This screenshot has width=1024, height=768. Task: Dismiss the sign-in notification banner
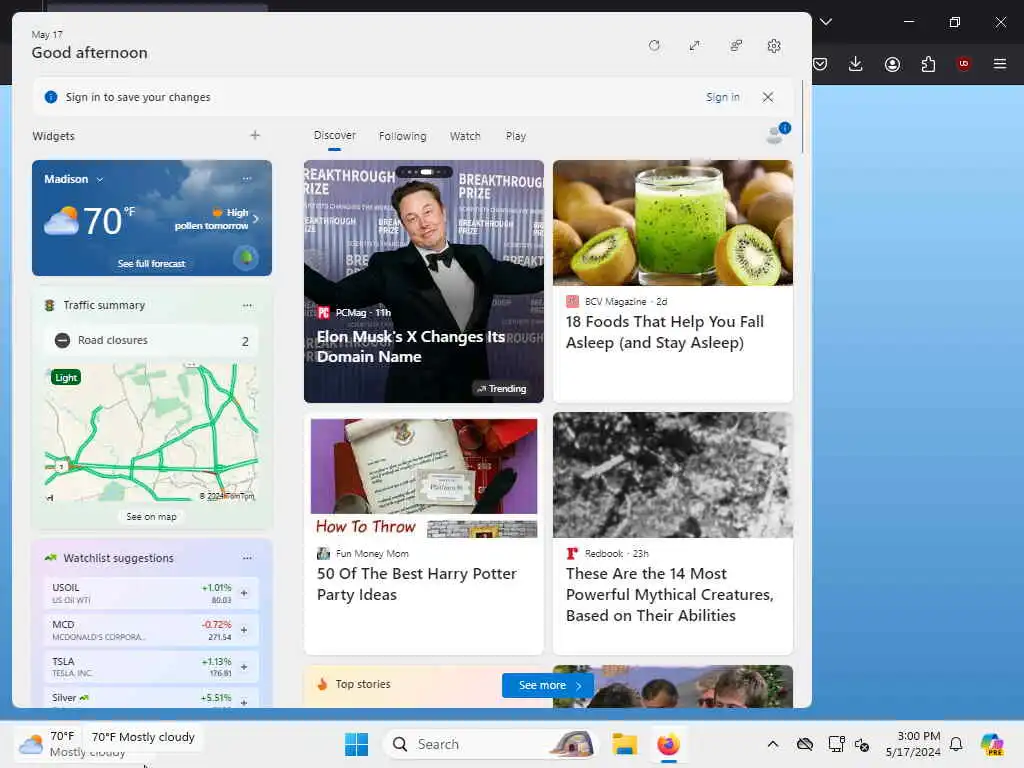point(768,97)
